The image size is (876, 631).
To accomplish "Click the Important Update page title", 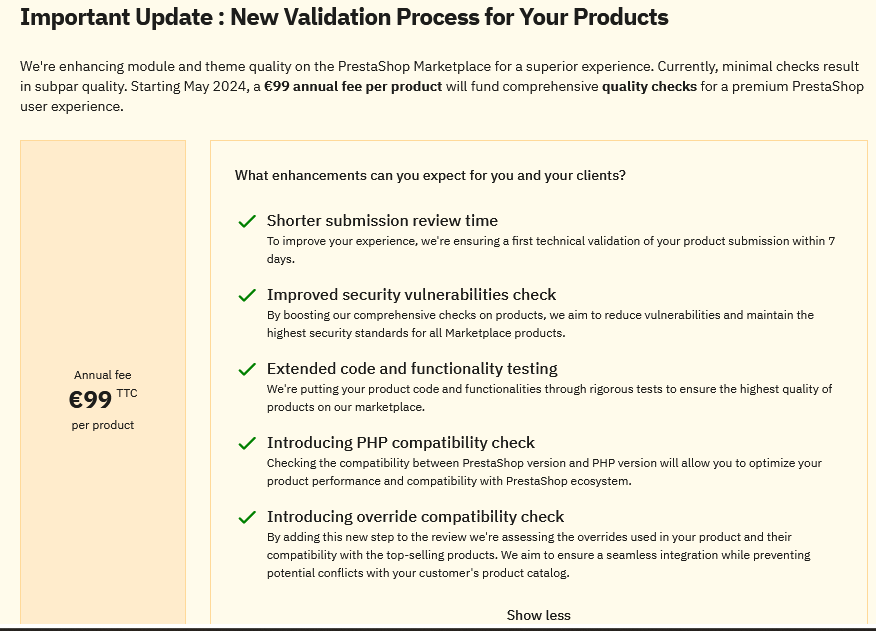I will pyautogui.click(x=344, y=17).
